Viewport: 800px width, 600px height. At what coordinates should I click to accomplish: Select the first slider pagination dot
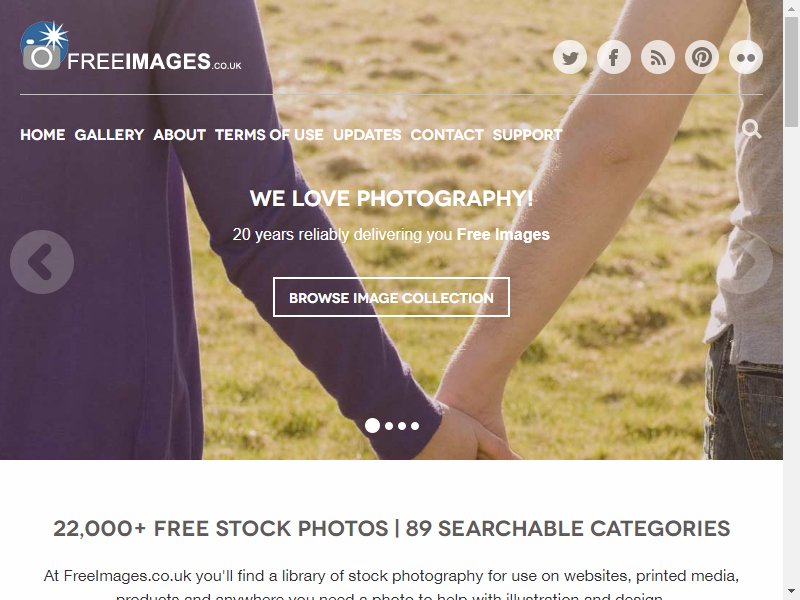372,426
